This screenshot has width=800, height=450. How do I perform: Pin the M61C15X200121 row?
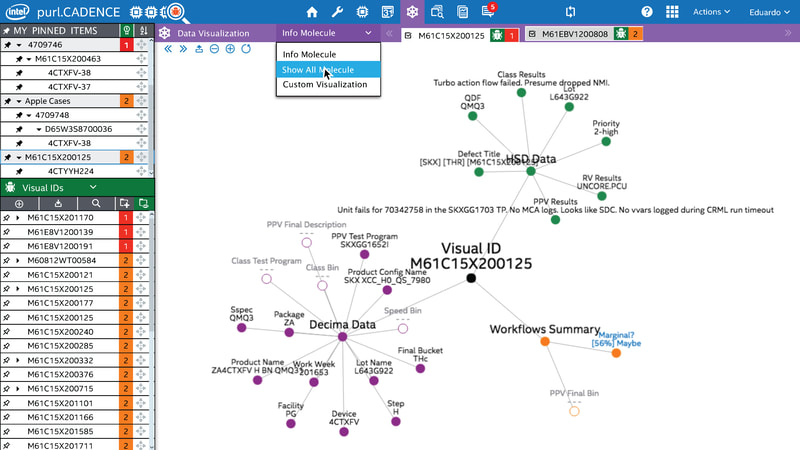tap(6, 275)
